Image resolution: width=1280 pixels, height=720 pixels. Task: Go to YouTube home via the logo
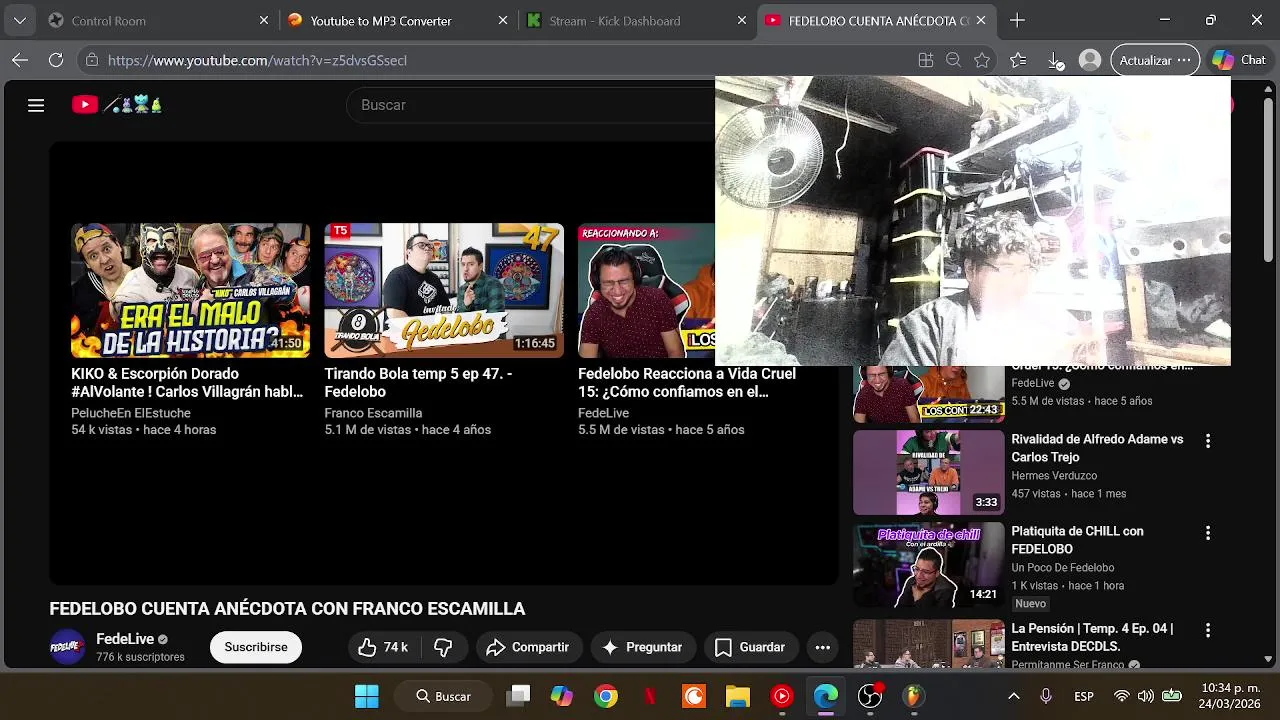[x=116, y=104]
